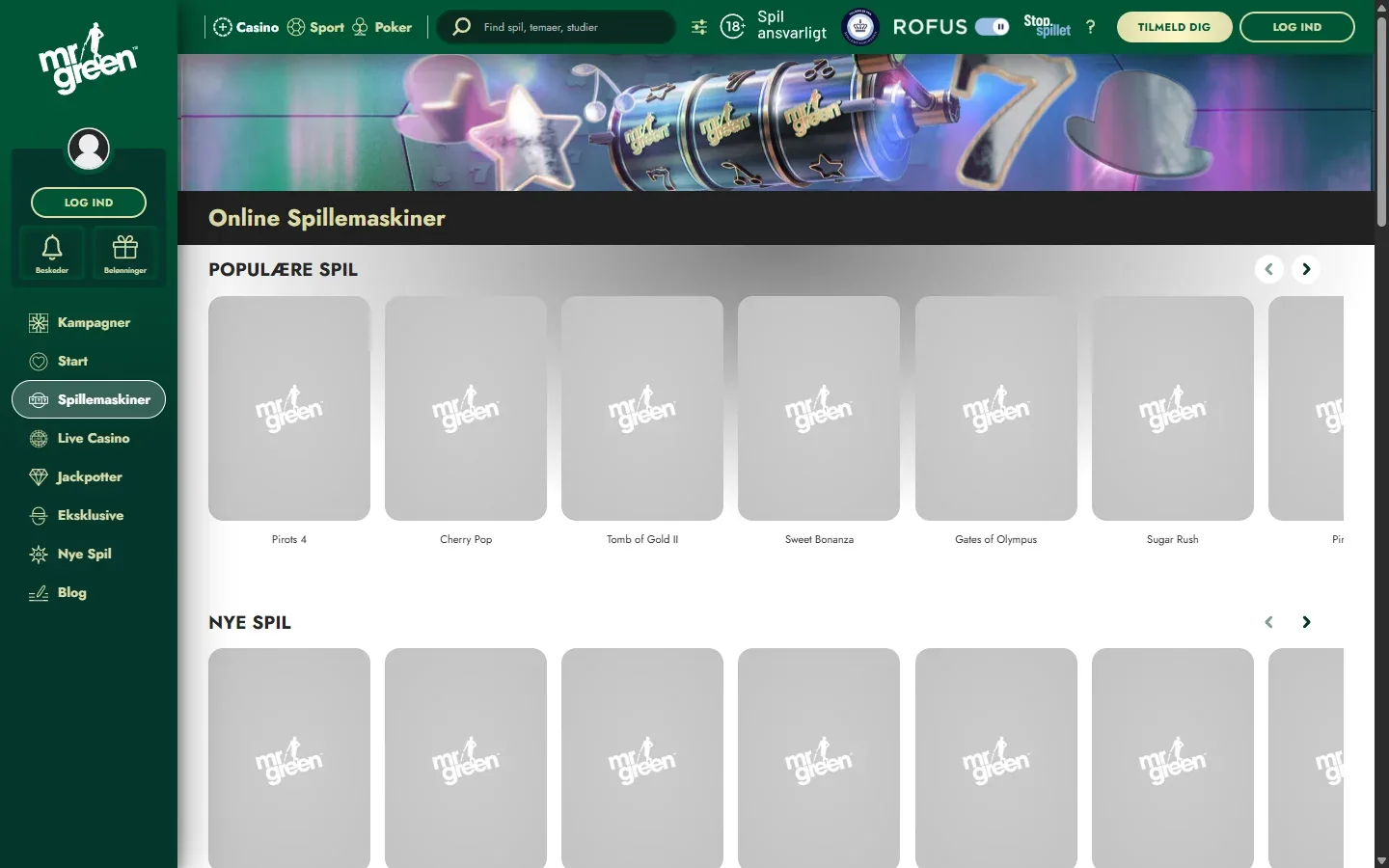This screenshot has width=1389, height=868.
Task: Open the Pirots 4 game thumbnail
Action: pyautogui.click(x=289, y=408)
